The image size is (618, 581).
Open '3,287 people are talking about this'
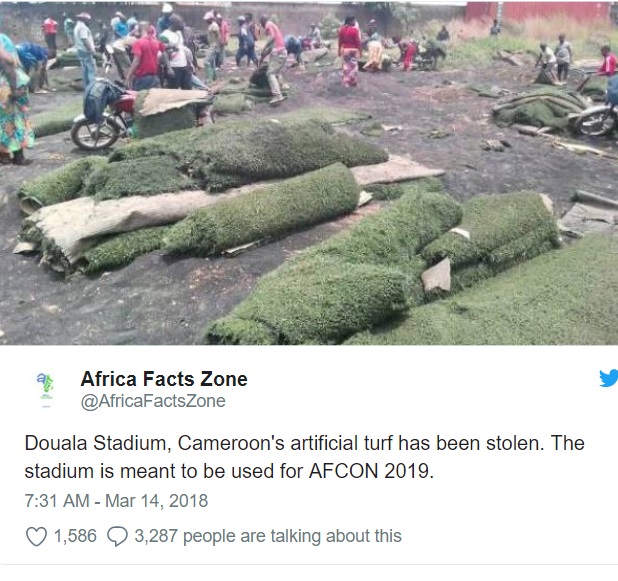click(268, 536)
